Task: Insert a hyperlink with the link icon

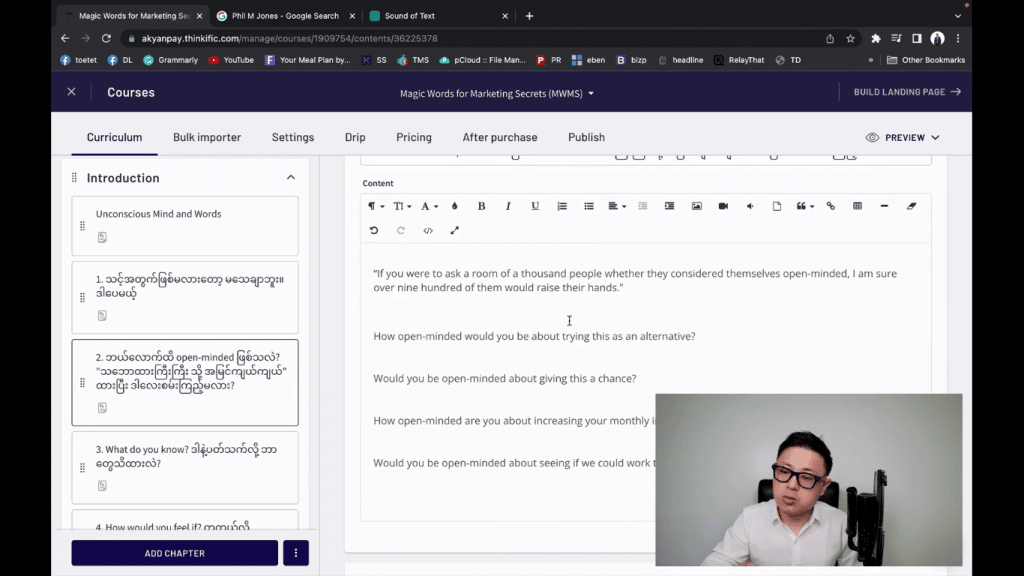Action: pos(831,206)
